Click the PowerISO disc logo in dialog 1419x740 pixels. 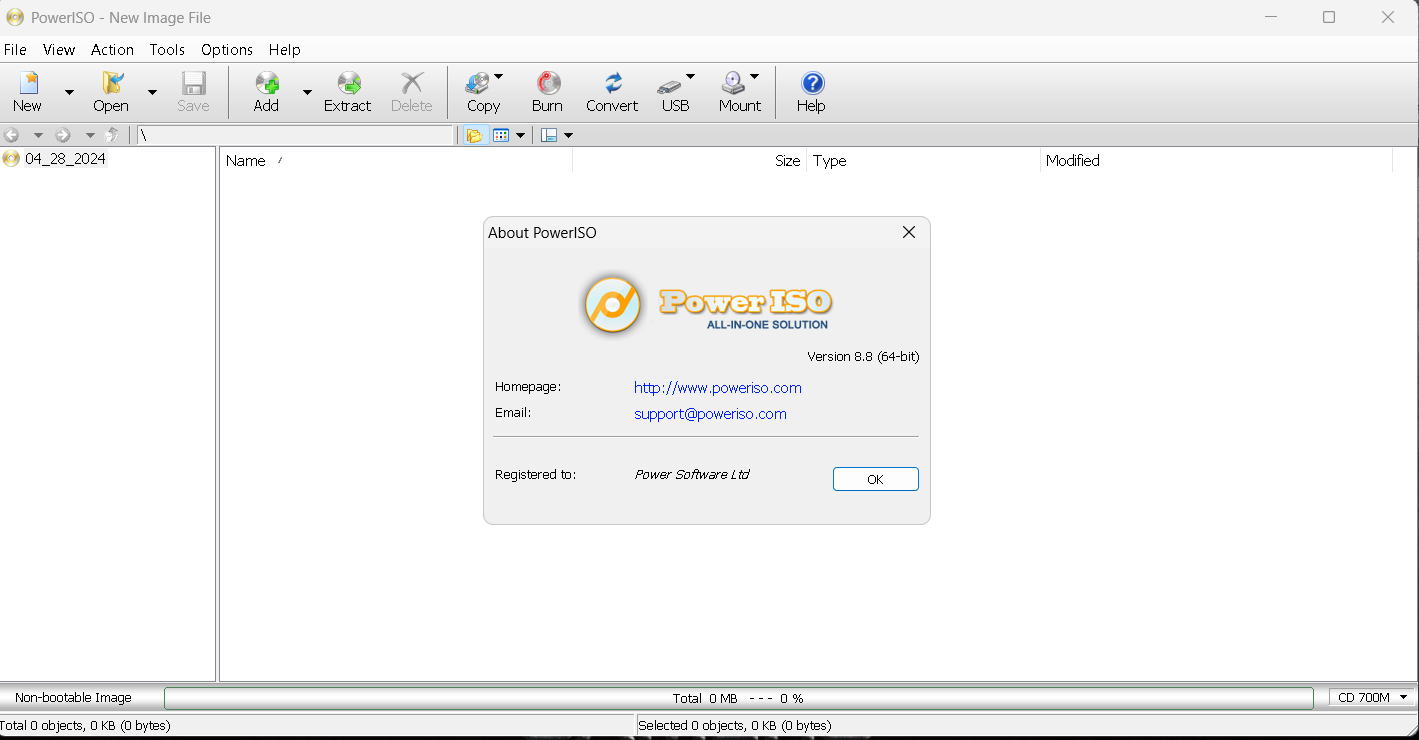coord(612,304)
